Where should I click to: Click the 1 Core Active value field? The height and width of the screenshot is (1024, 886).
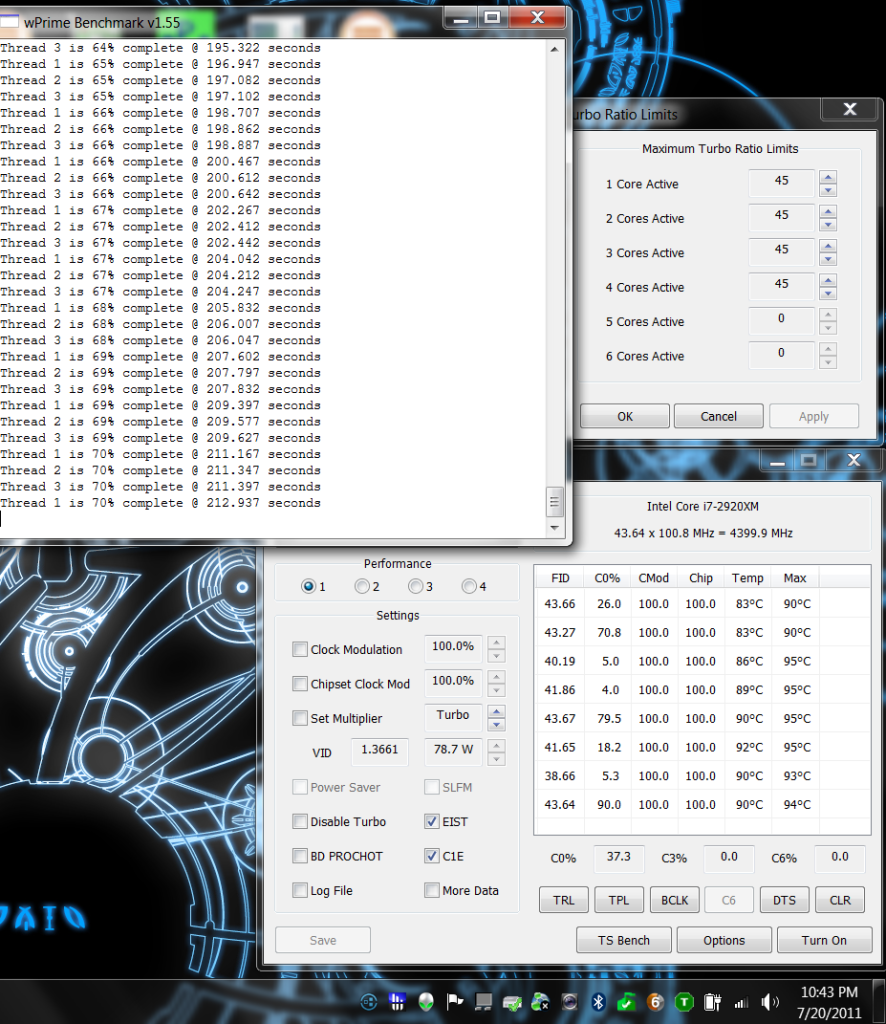pyautogui.click(x=782, y=182)
